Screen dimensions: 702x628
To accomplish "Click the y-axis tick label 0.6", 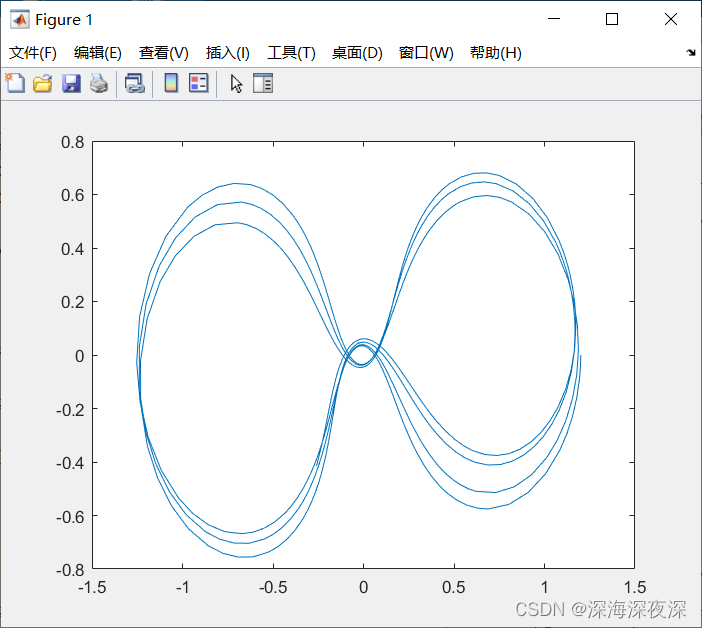I will click(x=73, y=195).
